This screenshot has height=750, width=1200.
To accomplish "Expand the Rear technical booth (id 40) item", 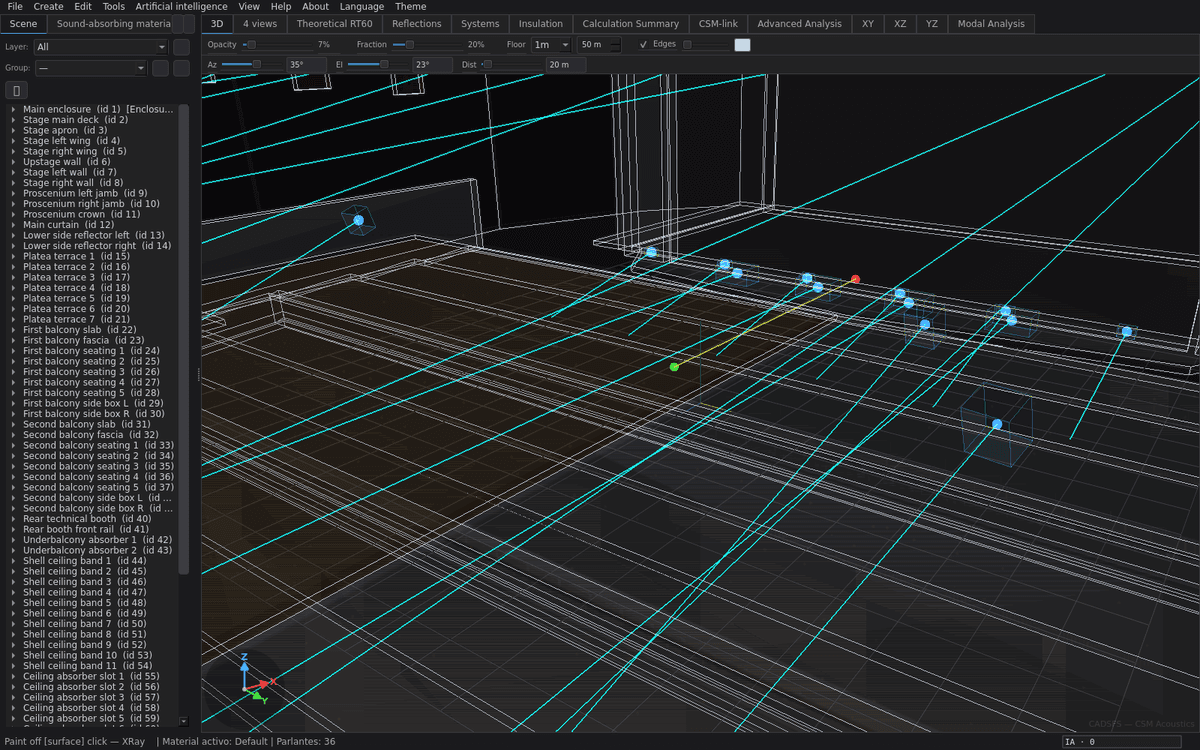I will click(x=12, y=519).
